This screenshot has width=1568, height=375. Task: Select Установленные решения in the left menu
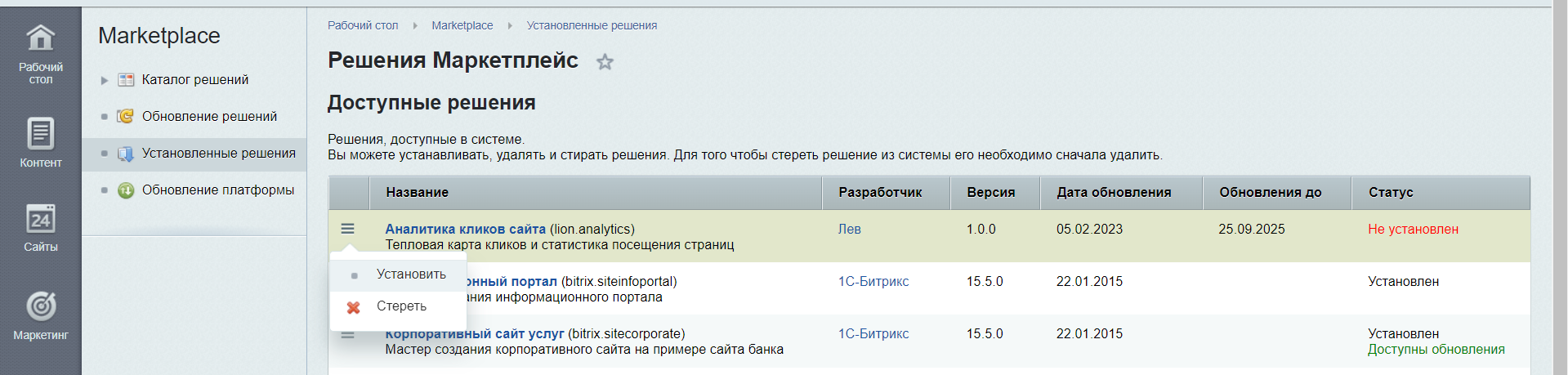(x=218, y=154)
